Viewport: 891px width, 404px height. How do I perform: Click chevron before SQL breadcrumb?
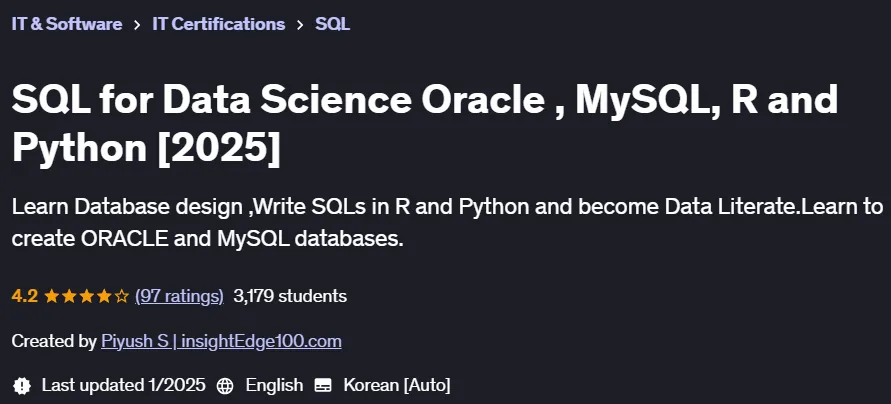(300, 25)
